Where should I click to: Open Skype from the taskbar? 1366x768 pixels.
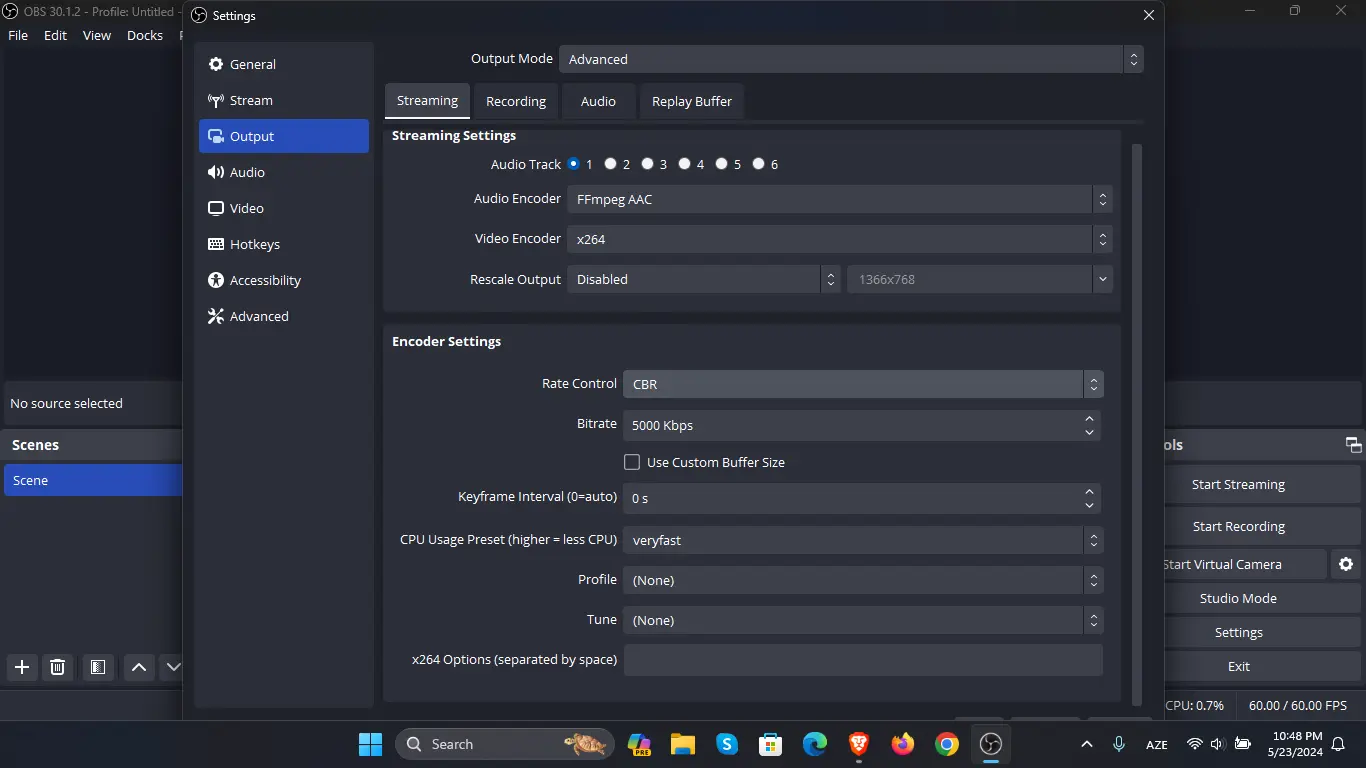tap(727, 744)
